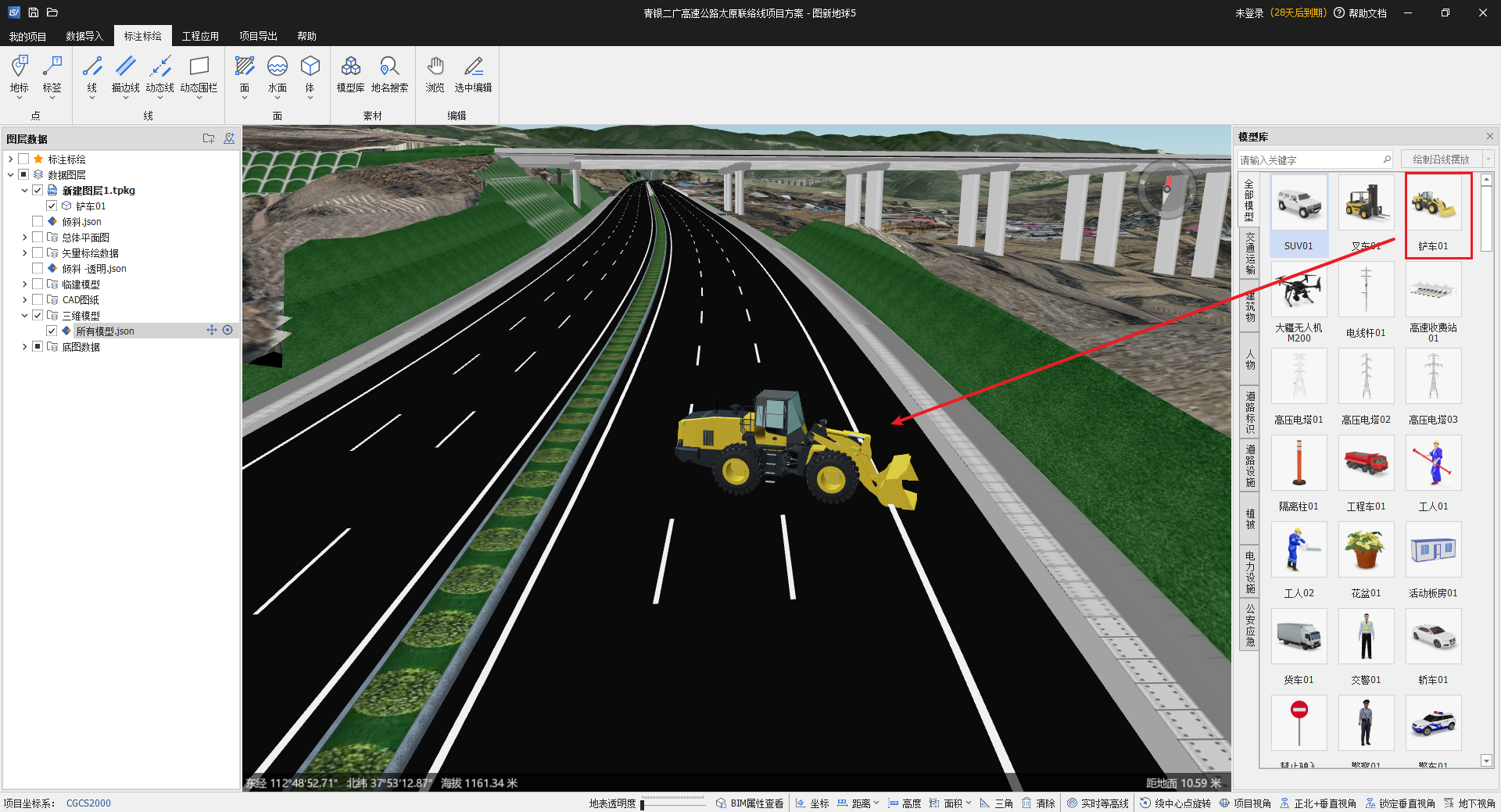Uncheck the 铲车01 layer checkbox
Screen dimensions: 1501x812
pos(52,206)
